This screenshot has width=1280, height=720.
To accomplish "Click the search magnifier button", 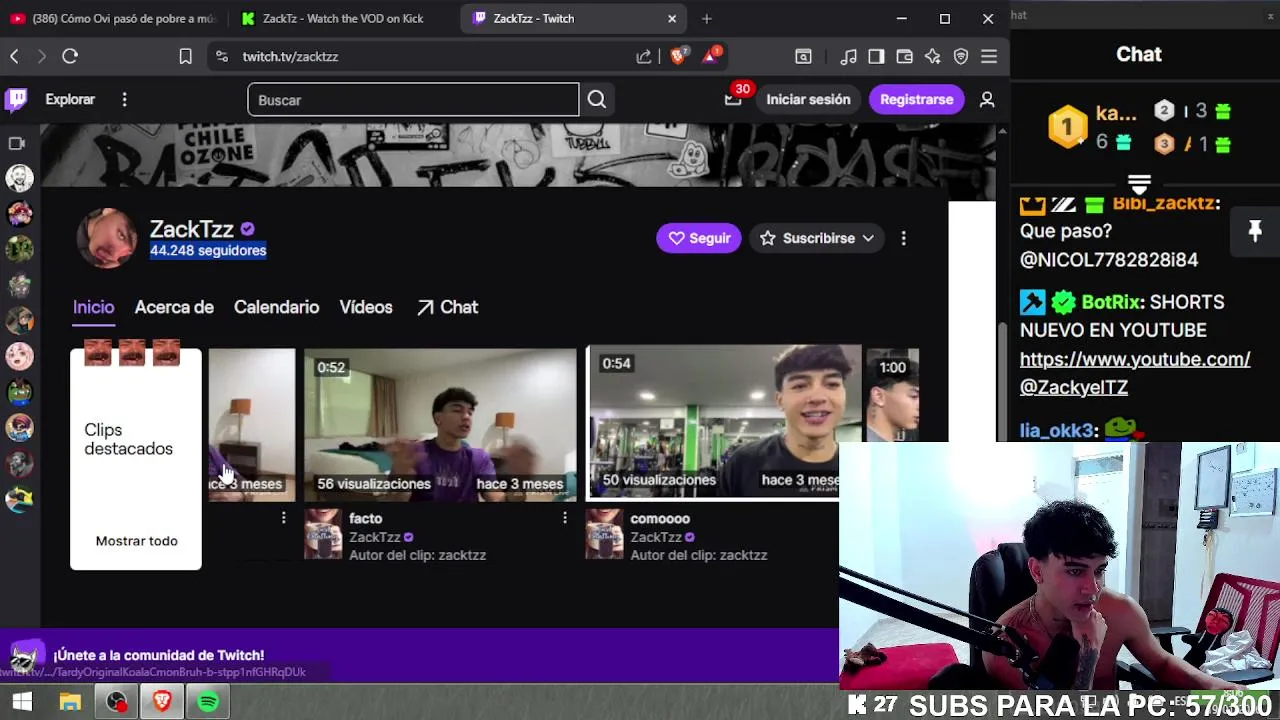I will pos(597,99).
